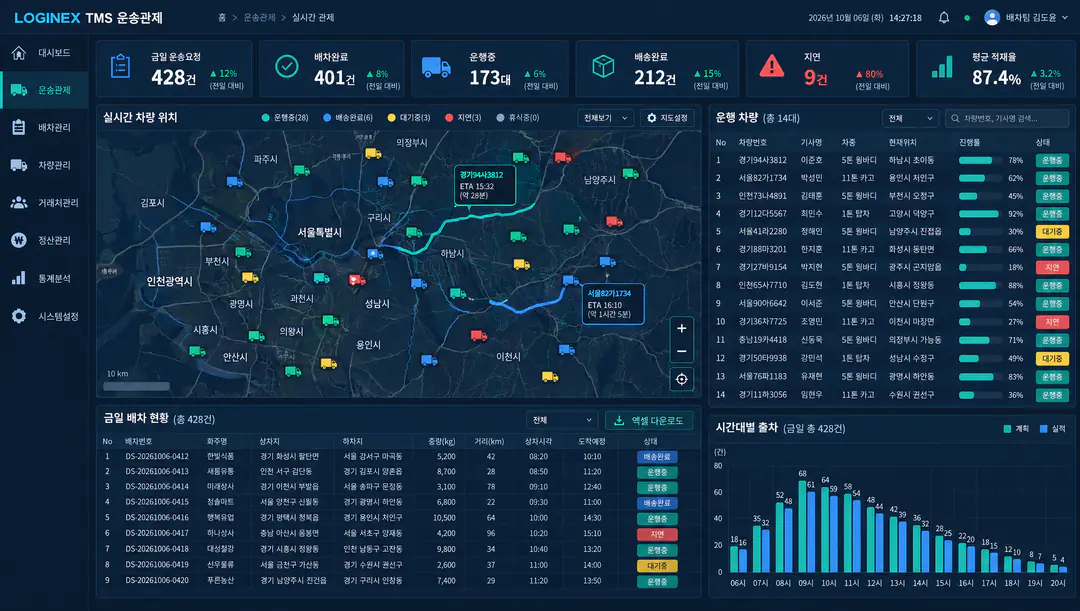Toggle 휴식중(0) map legend filter
1080x611 pixels.
[x=518, y=118]
